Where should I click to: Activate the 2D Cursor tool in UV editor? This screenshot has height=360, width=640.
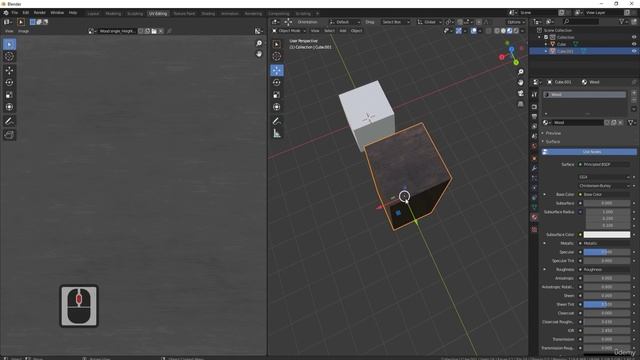point(9,56)
